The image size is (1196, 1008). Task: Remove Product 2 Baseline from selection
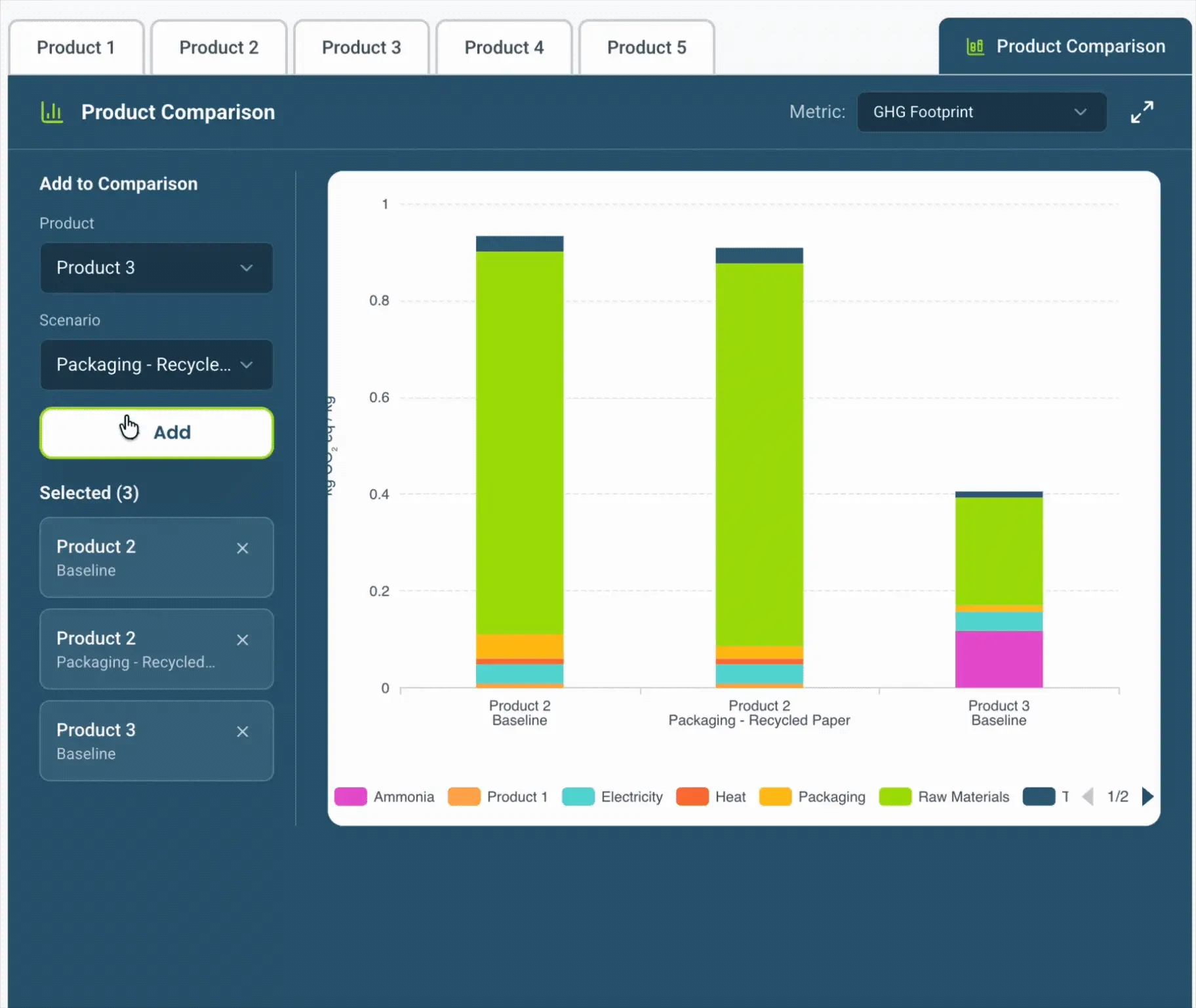(243, 548)
